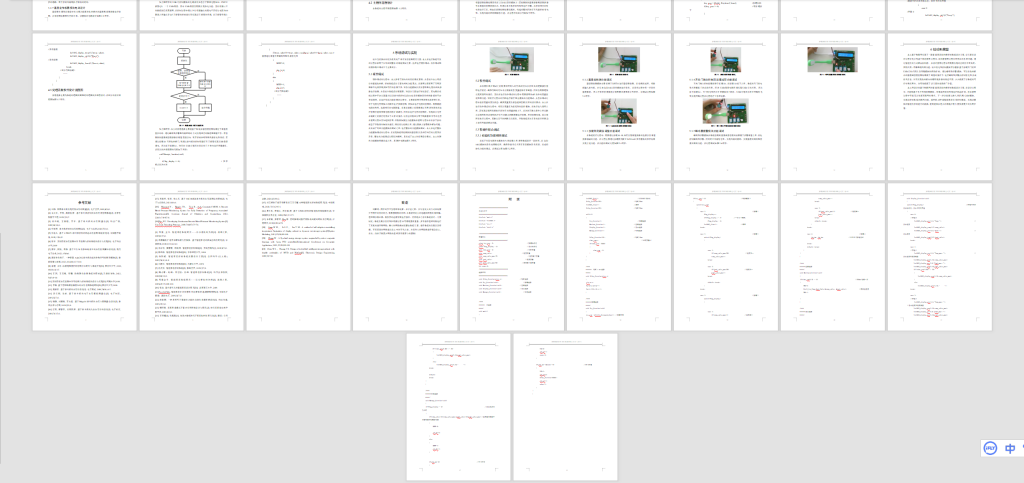The width and height of the screenshot is (1024, 483).
Task: Open the page with the flowchart diagram
Action: (x=192, y=106)
